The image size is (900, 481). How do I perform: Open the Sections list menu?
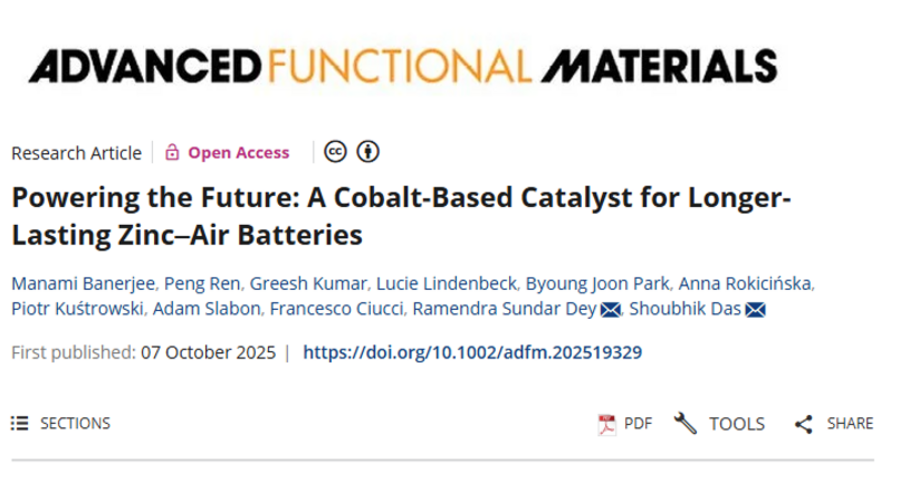point(61,423)
